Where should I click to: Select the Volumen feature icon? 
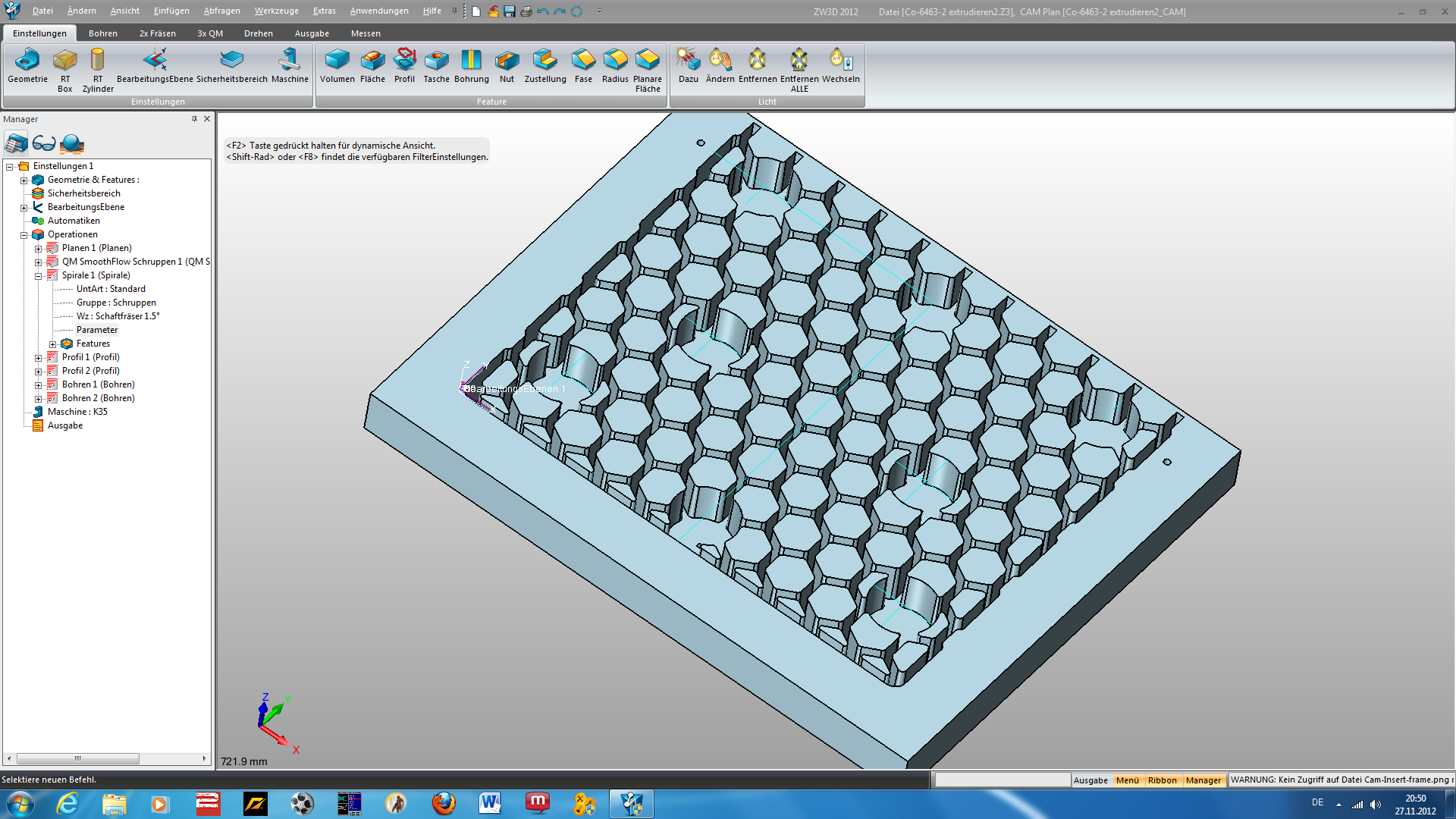(x=337, y=66)
